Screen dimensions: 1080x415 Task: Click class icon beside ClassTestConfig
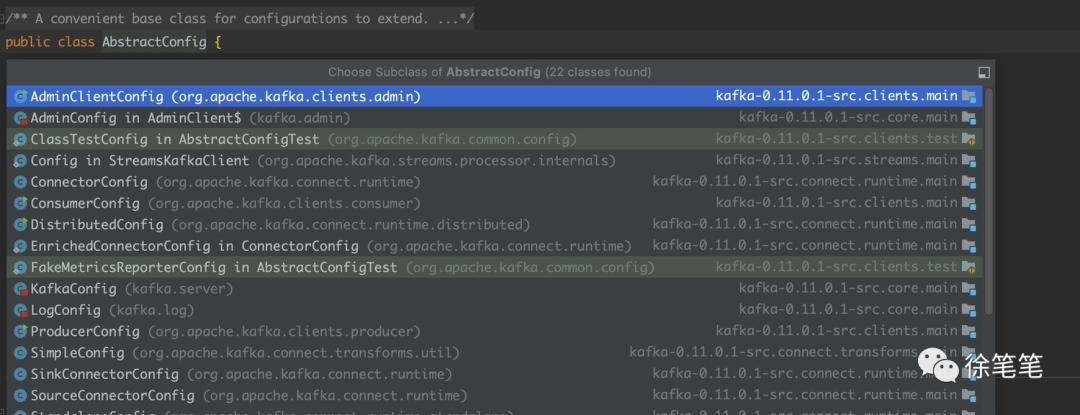pos(21,140)
